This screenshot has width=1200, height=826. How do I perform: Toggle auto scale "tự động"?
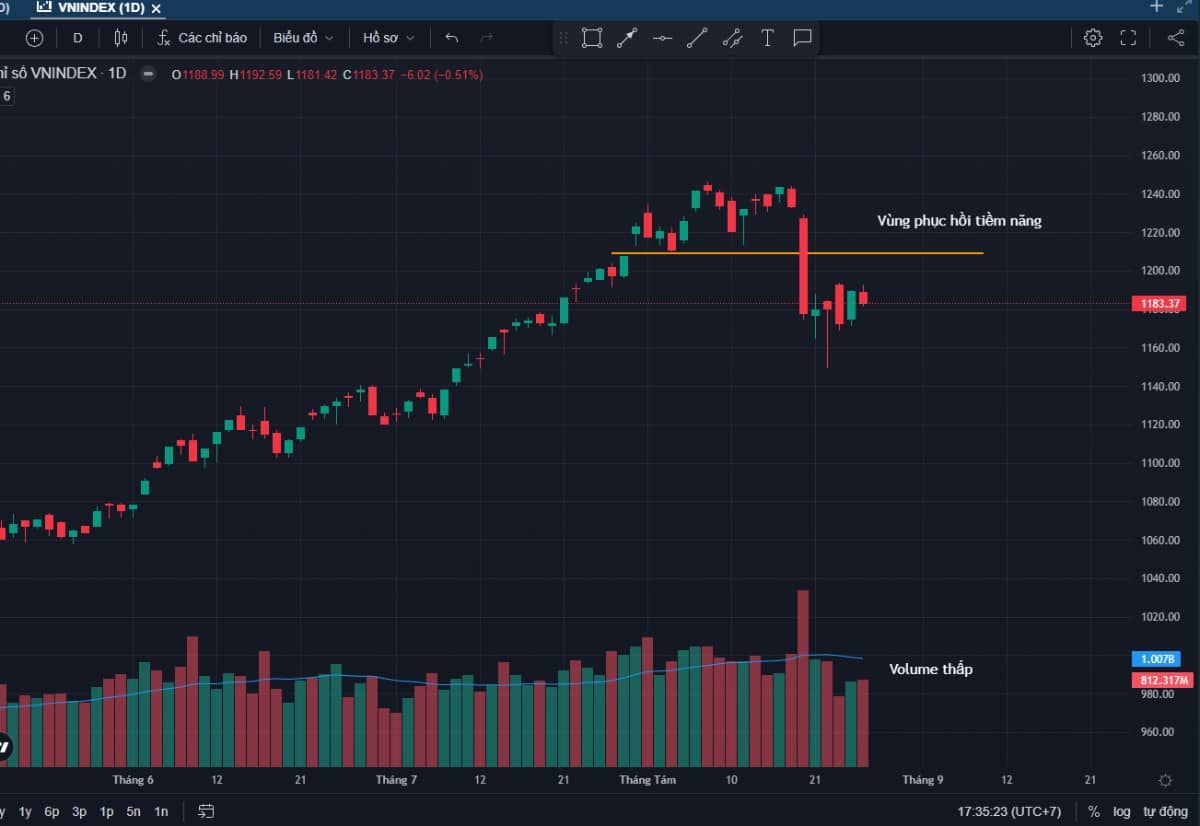tap(1165, 811)
